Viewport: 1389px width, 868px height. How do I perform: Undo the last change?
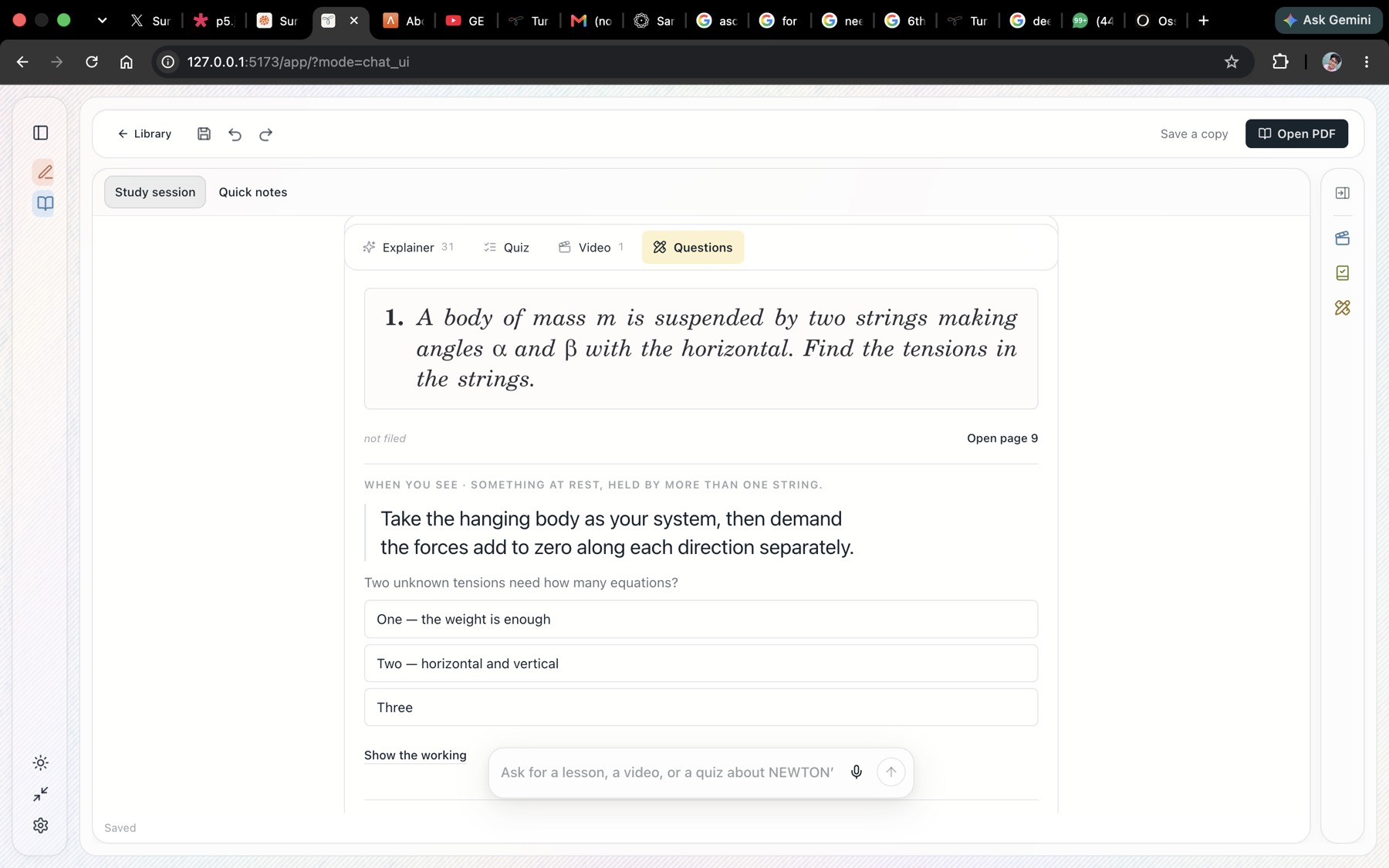coord(235,134)
